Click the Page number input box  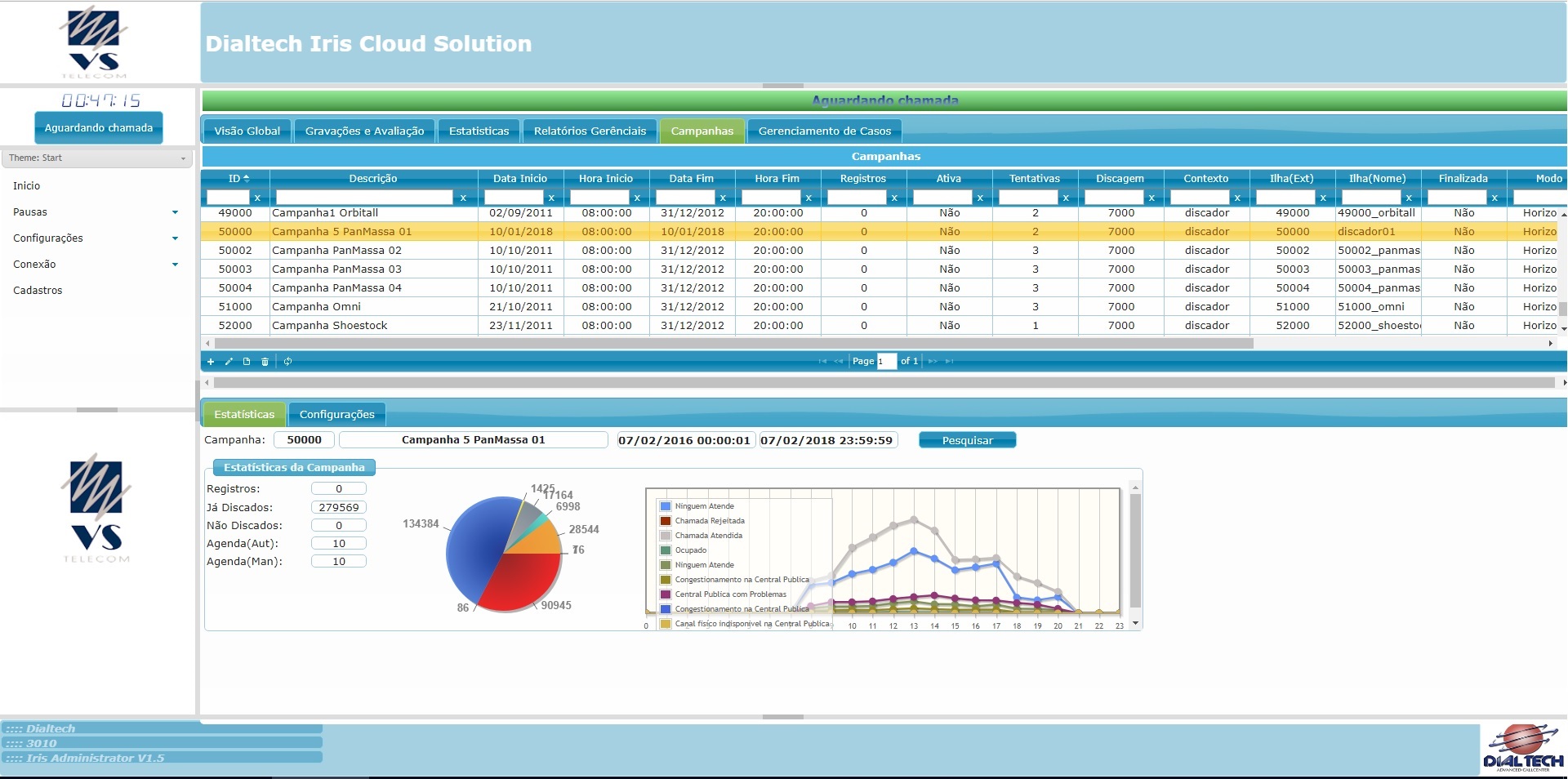coord(886,361)
